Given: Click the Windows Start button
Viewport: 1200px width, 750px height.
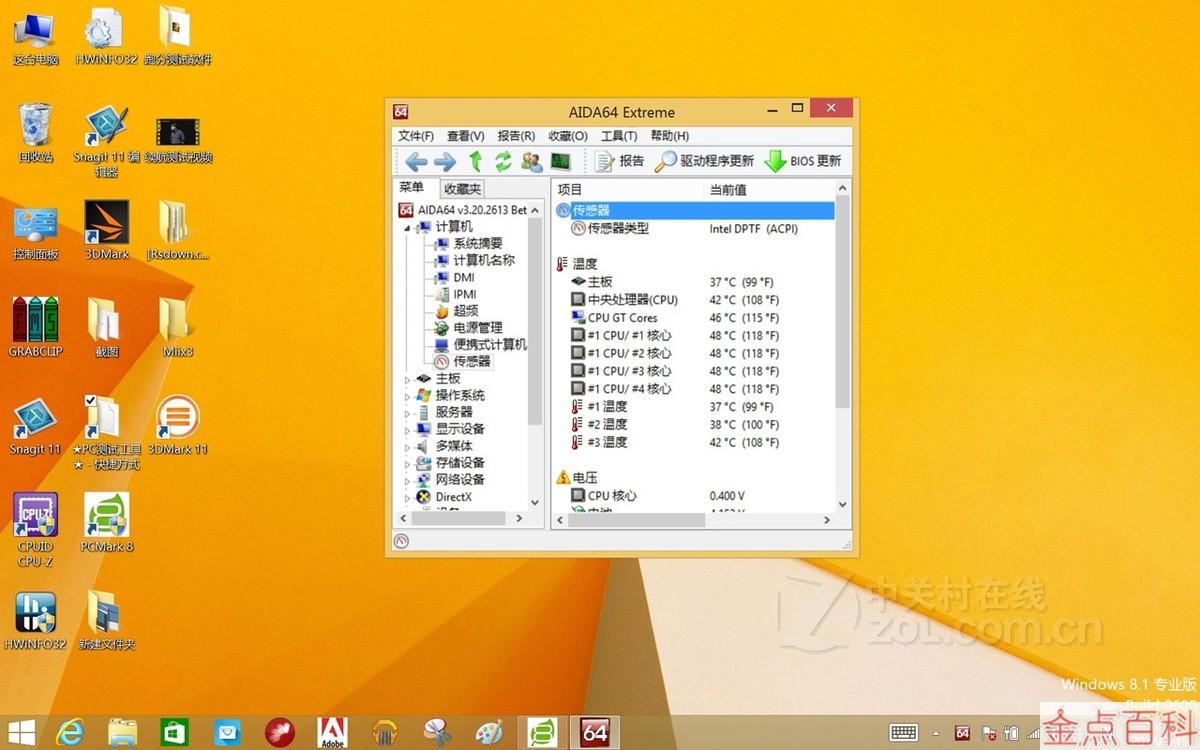Looking at the screenshot, I should click(x=20, y=732).
